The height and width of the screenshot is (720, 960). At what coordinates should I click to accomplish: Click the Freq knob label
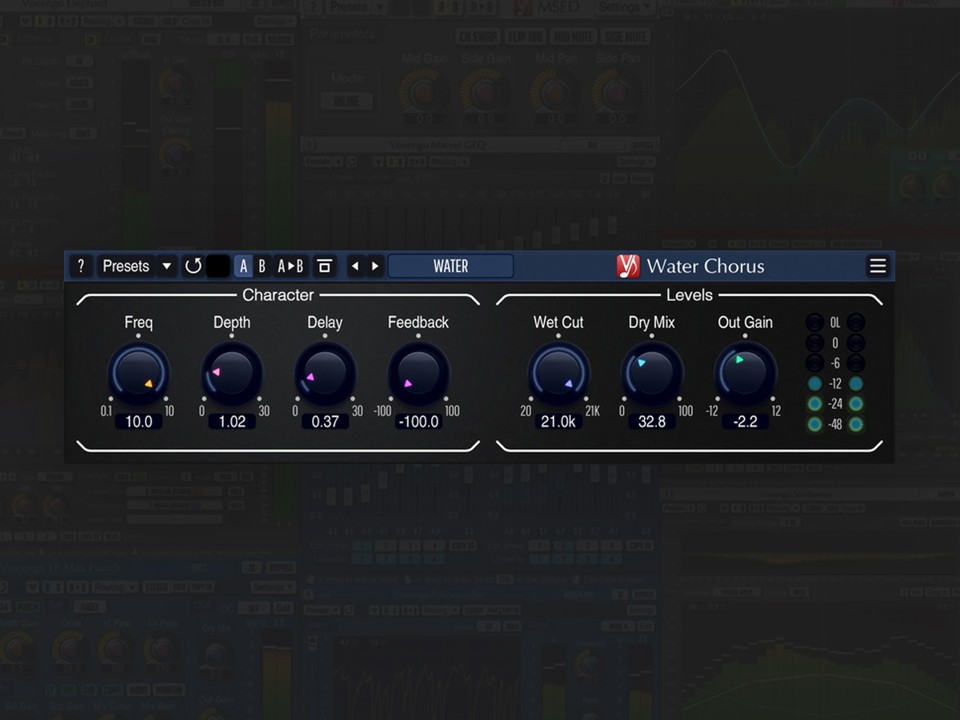pyautogui.click(x=138, y=323)
